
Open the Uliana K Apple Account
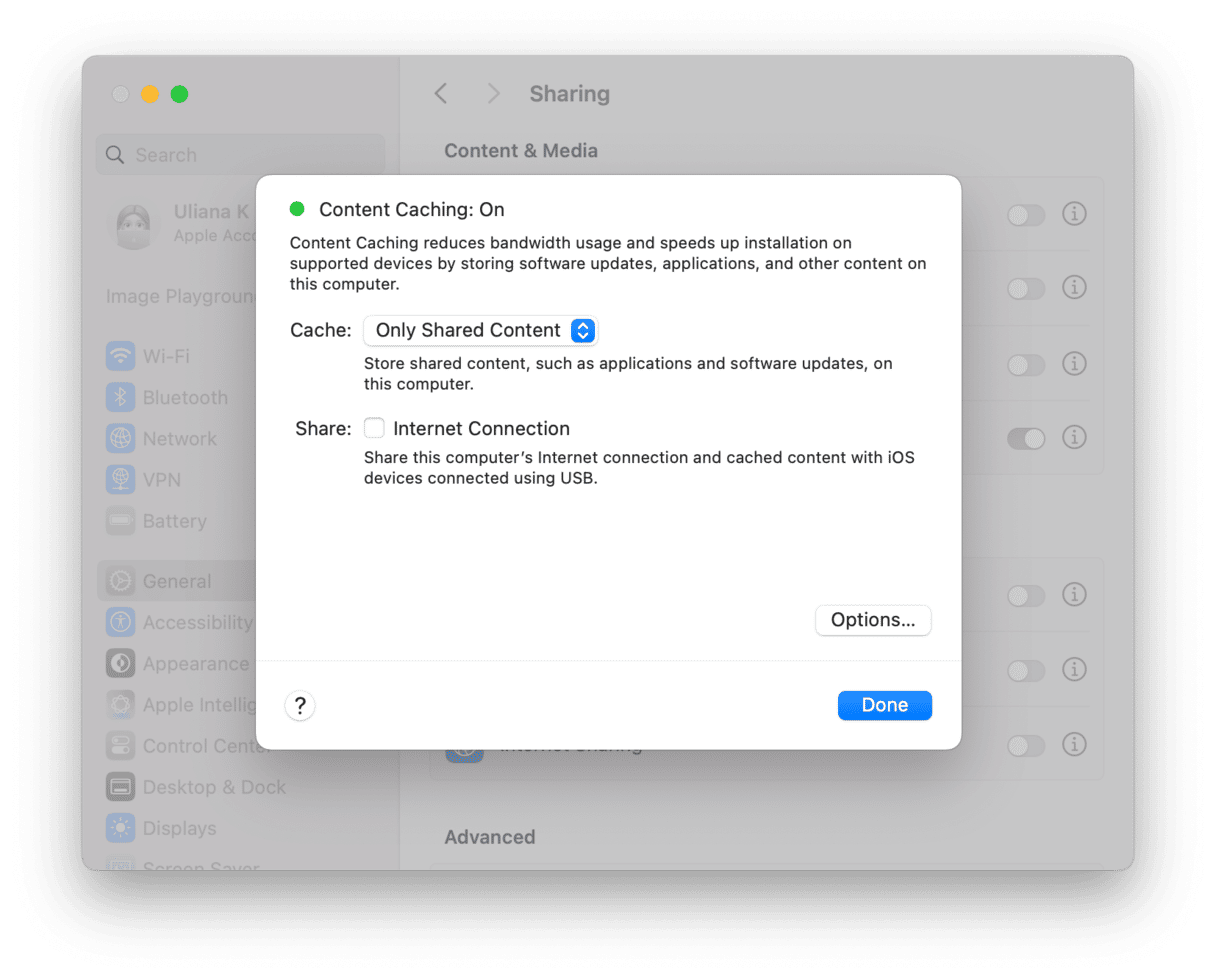point(180,223)
